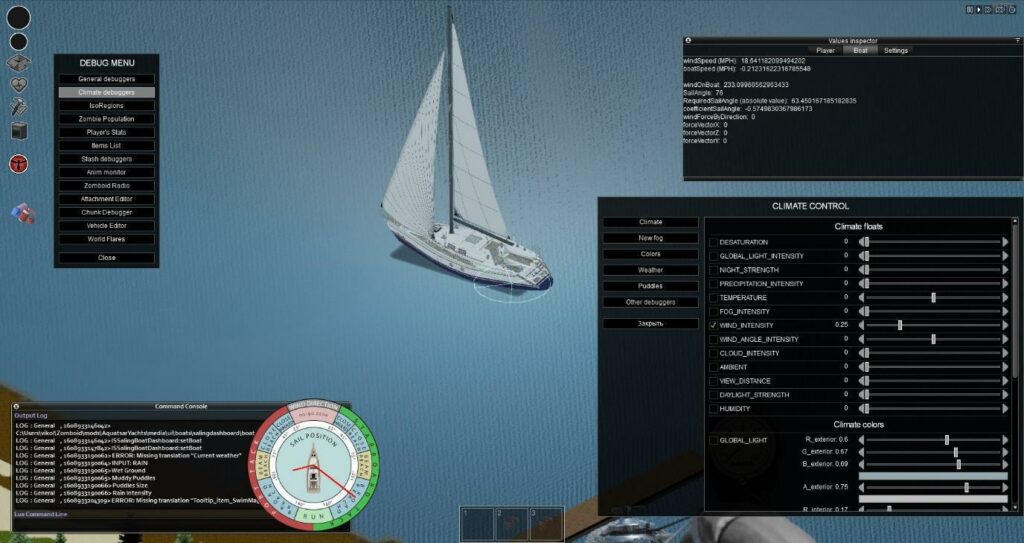Image resolution: width=1024 pixels, height=543 pixels.
Task: Click the WIND_INTENSITY slider handle
Action: (x=900, y=325)
